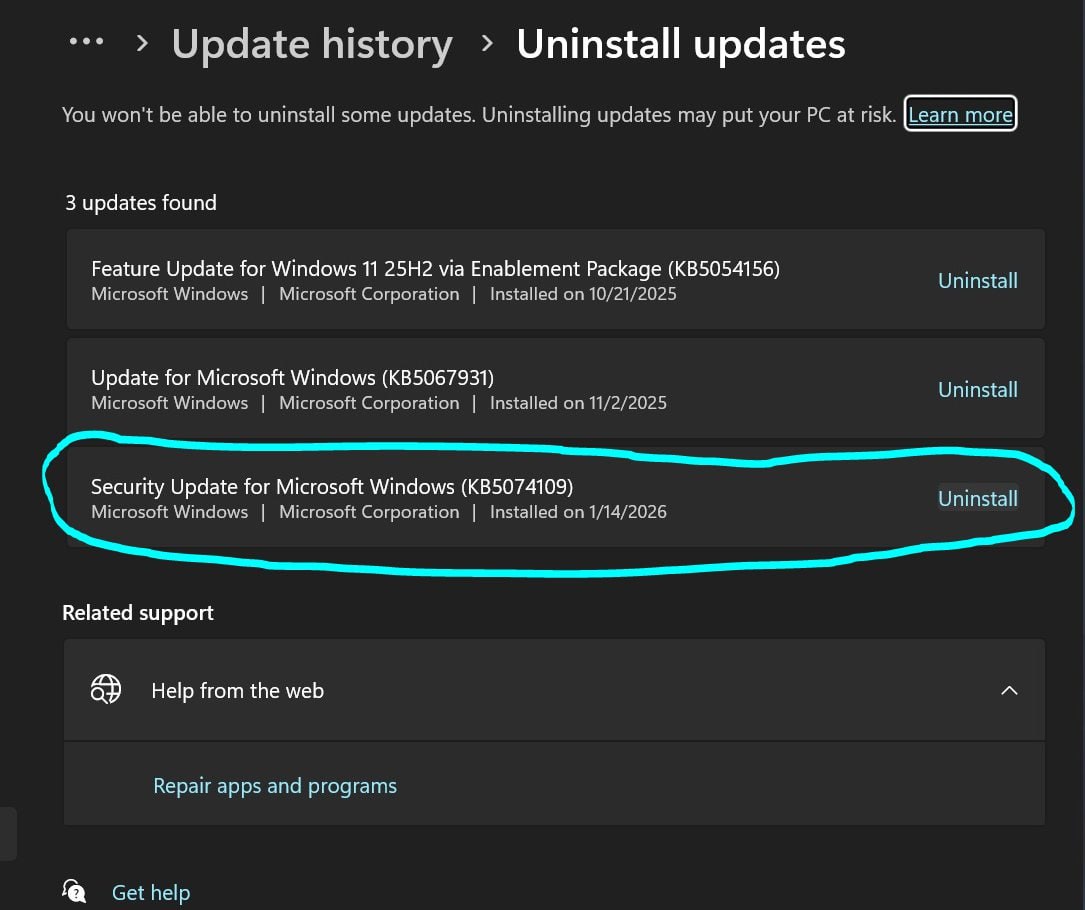Click the globe icon beside Help from the web
This screenshot has width=1085, height=910.
(x=105, y=689)
